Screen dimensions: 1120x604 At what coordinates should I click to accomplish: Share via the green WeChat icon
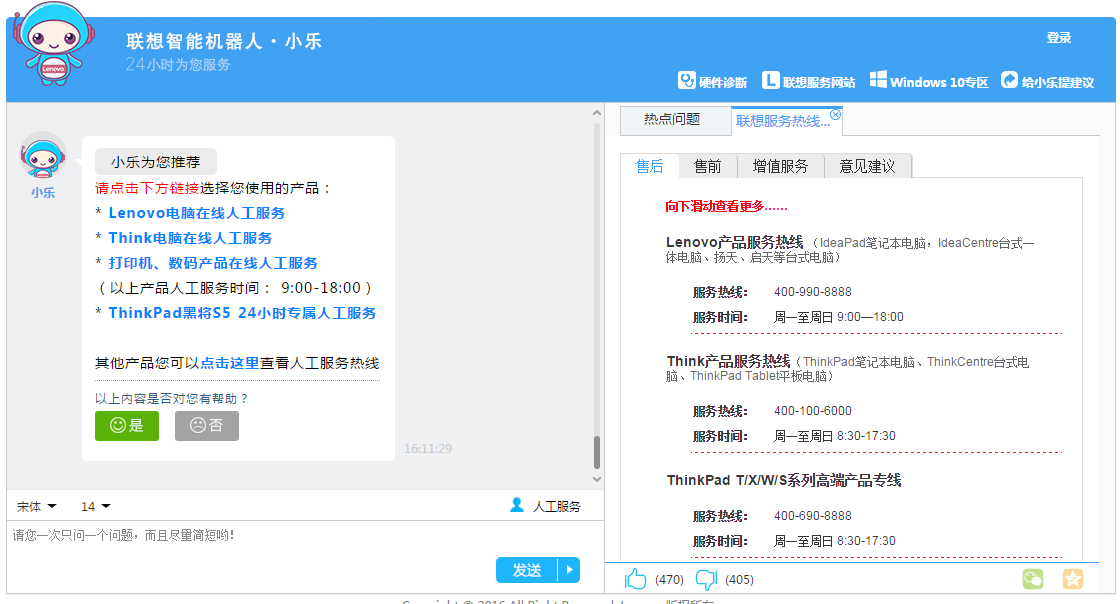click(x=1033, y=579)
